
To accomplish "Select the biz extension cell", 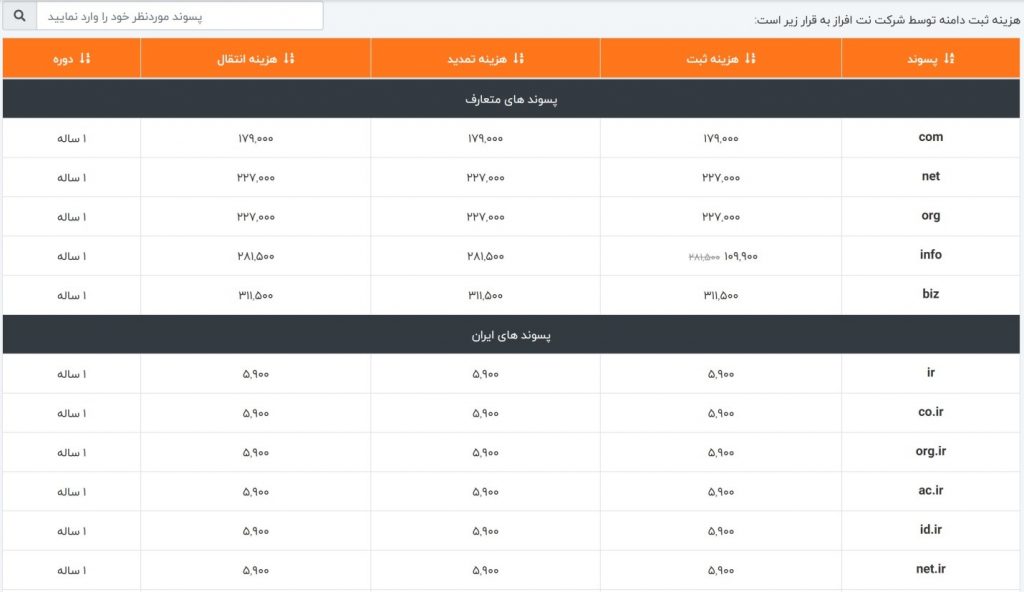I will [x=930, y=295].
